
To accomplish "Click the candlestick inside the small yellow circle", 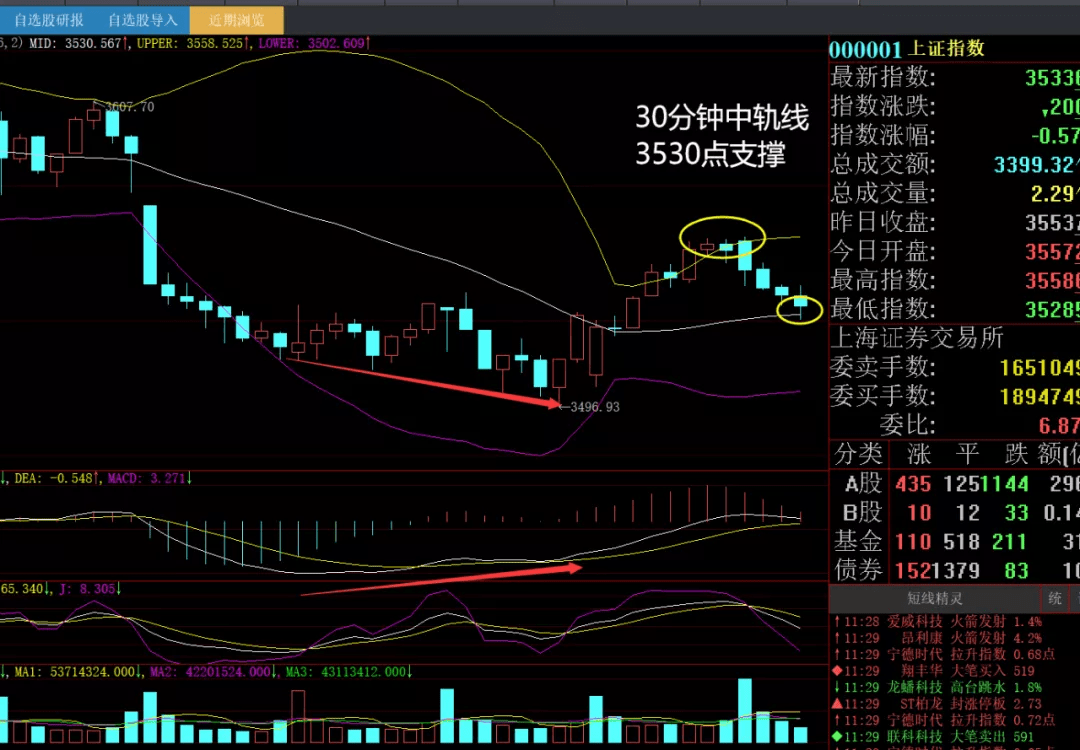I will (x=800, y=302).
